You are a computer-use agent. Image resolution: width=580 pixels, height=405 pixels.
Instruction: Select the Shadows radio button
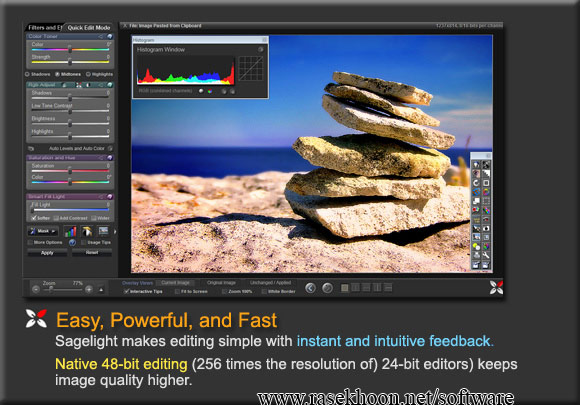pos(27,74)
